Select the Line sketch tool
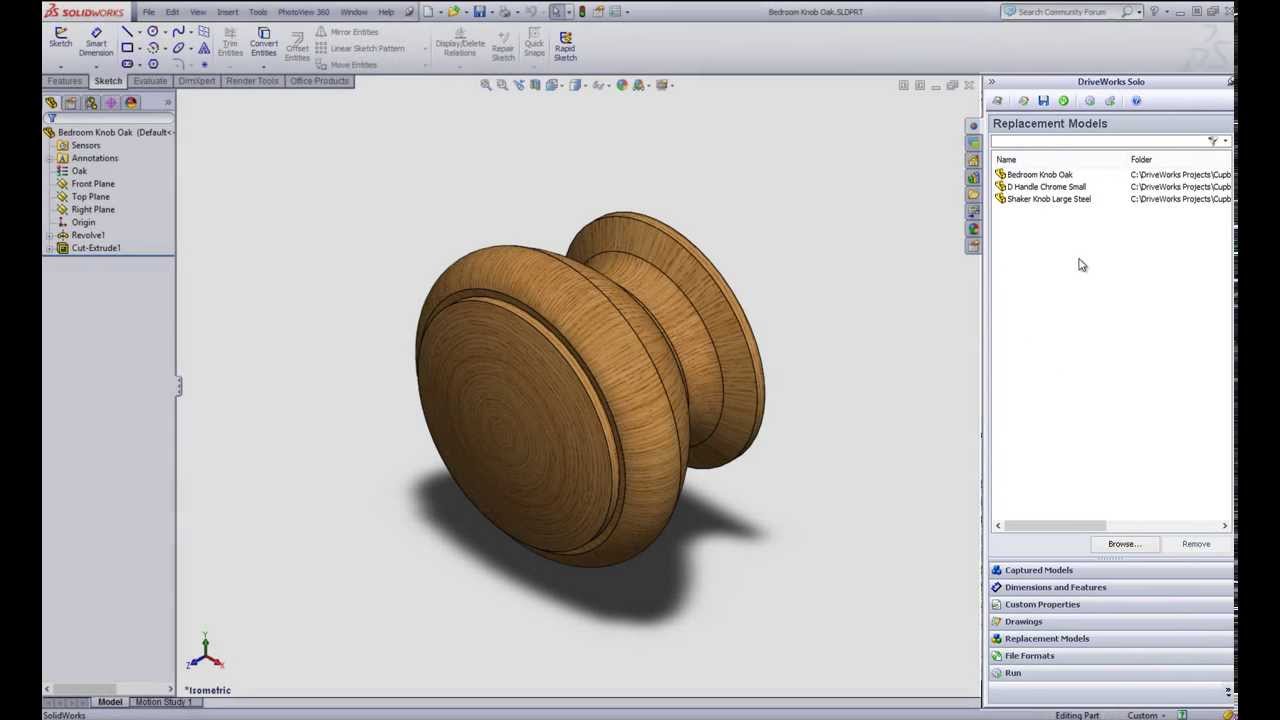This screenshot has height=720, width=1280. pos(127,32)
